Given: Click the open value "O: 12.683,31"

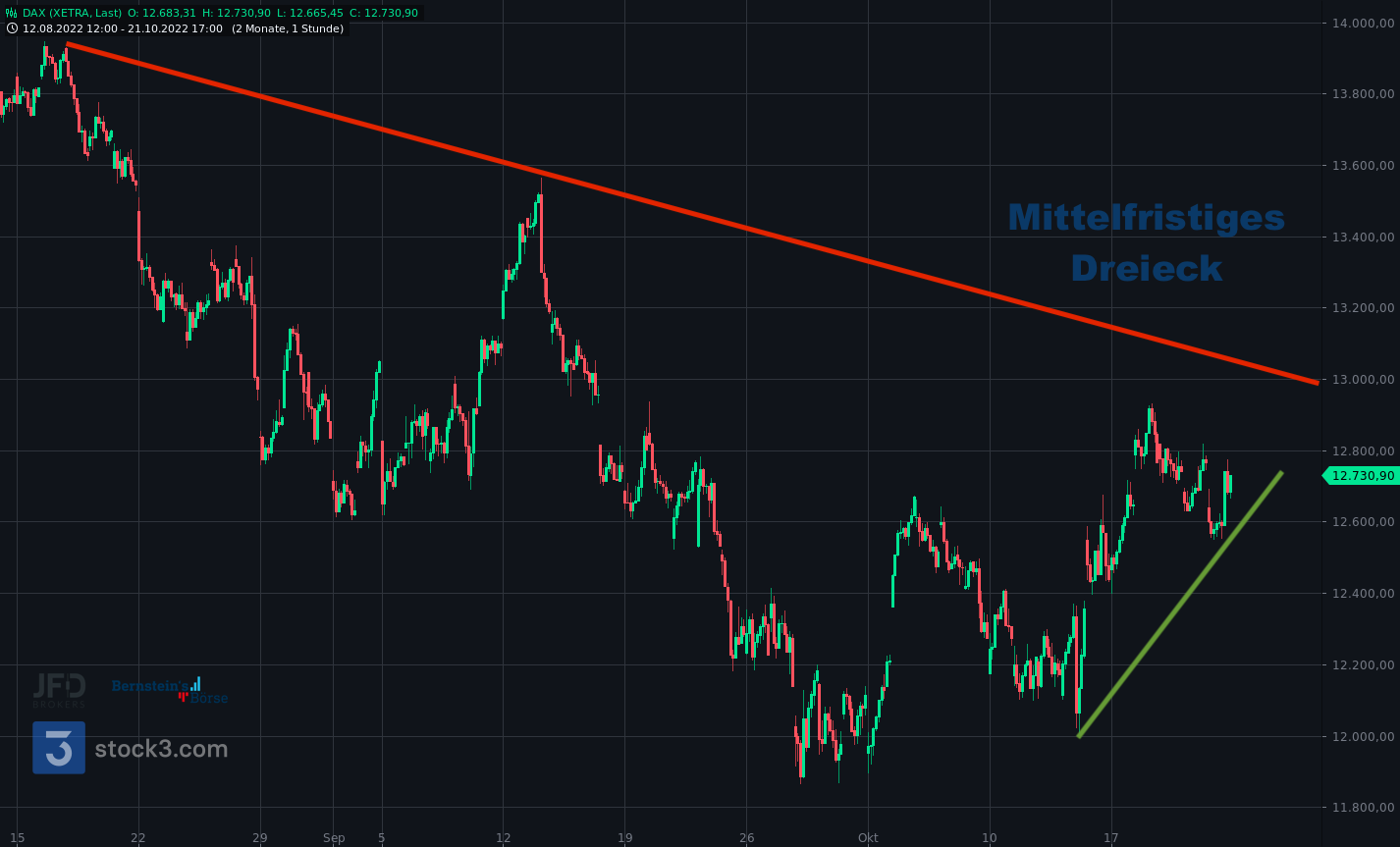Looking at the screenshot, I should tap(162, 14).
